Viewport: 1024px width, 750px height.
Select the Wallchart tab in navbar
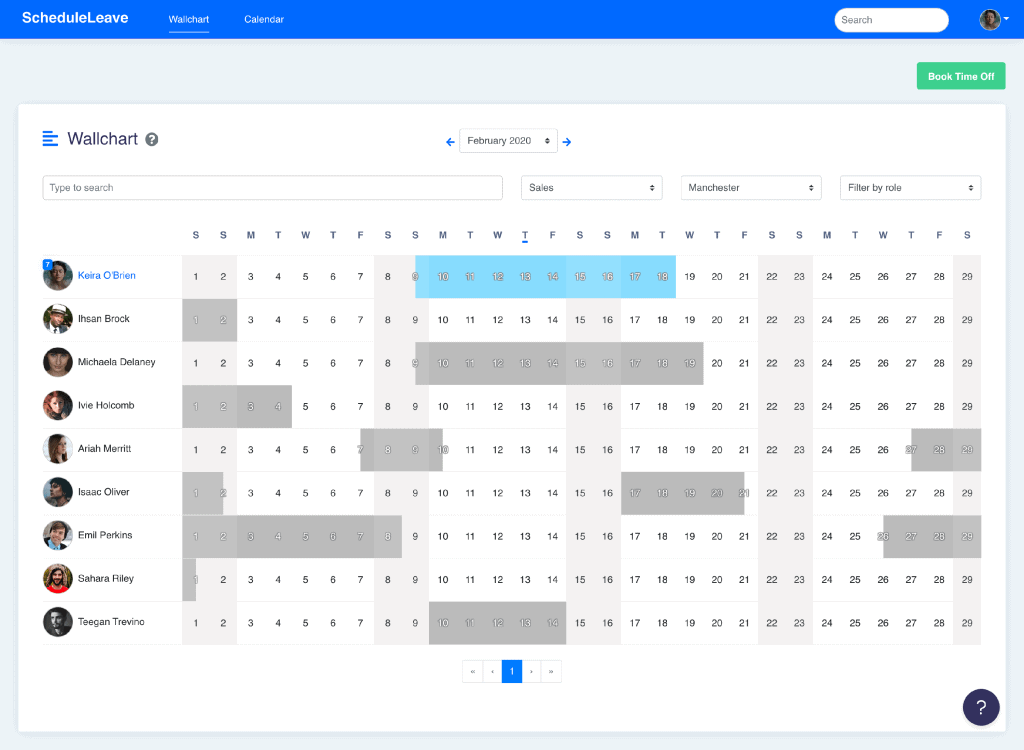pos(189,20)
